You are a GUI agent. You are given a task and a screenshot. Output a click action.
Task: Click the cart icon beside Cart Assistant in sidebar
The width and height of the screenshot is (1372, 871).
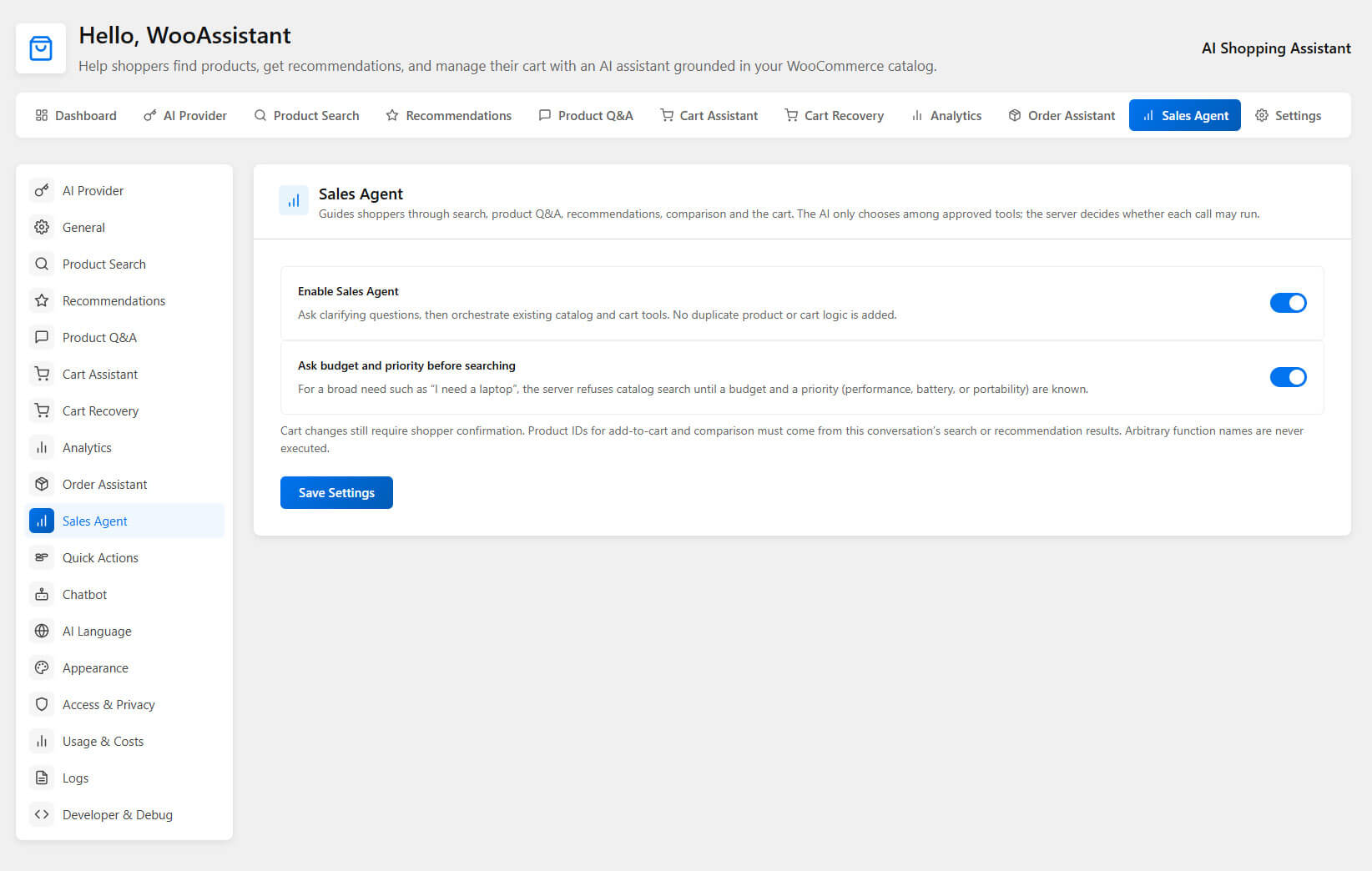pyautogui.click(x=42, y=375)
